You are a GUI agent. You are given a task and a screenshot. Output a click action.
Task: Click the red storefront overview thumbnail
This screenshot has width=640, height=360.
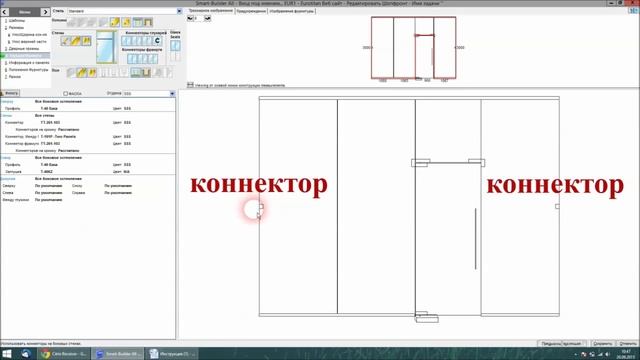[x=413, y=48]
